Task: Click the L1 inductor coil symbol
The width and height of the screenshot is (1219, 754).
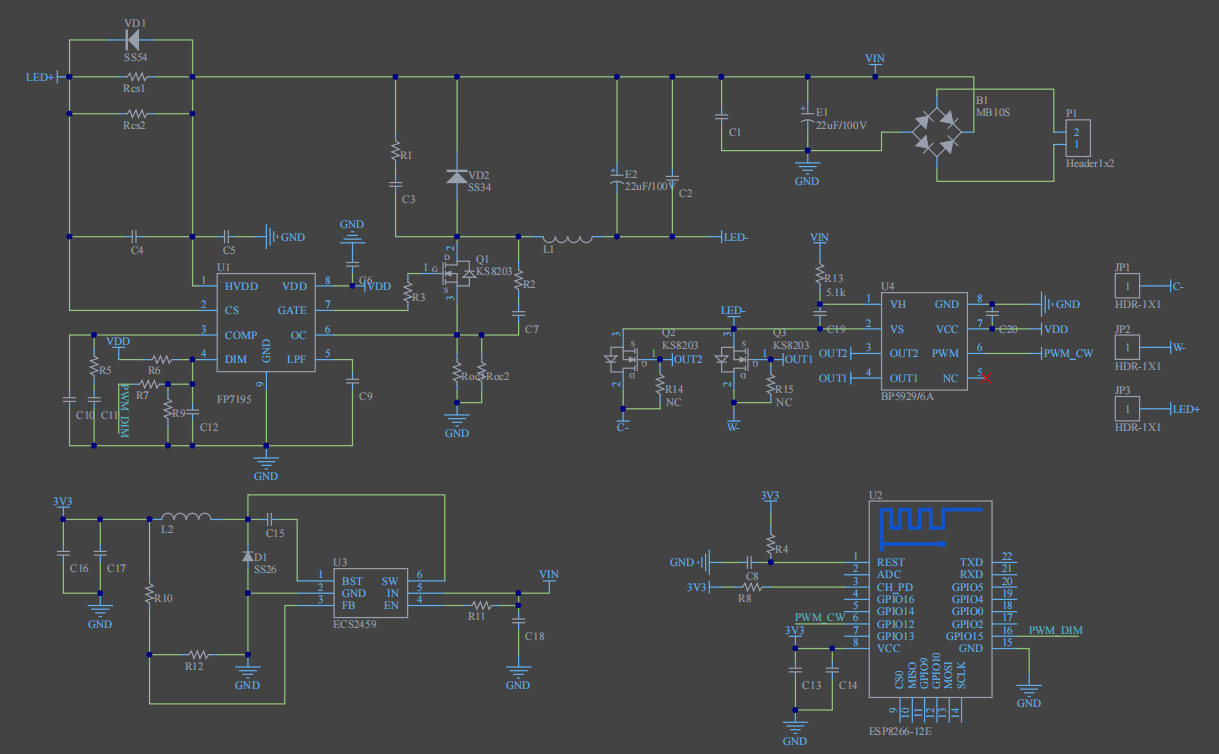Action: [x=568, y=238]
